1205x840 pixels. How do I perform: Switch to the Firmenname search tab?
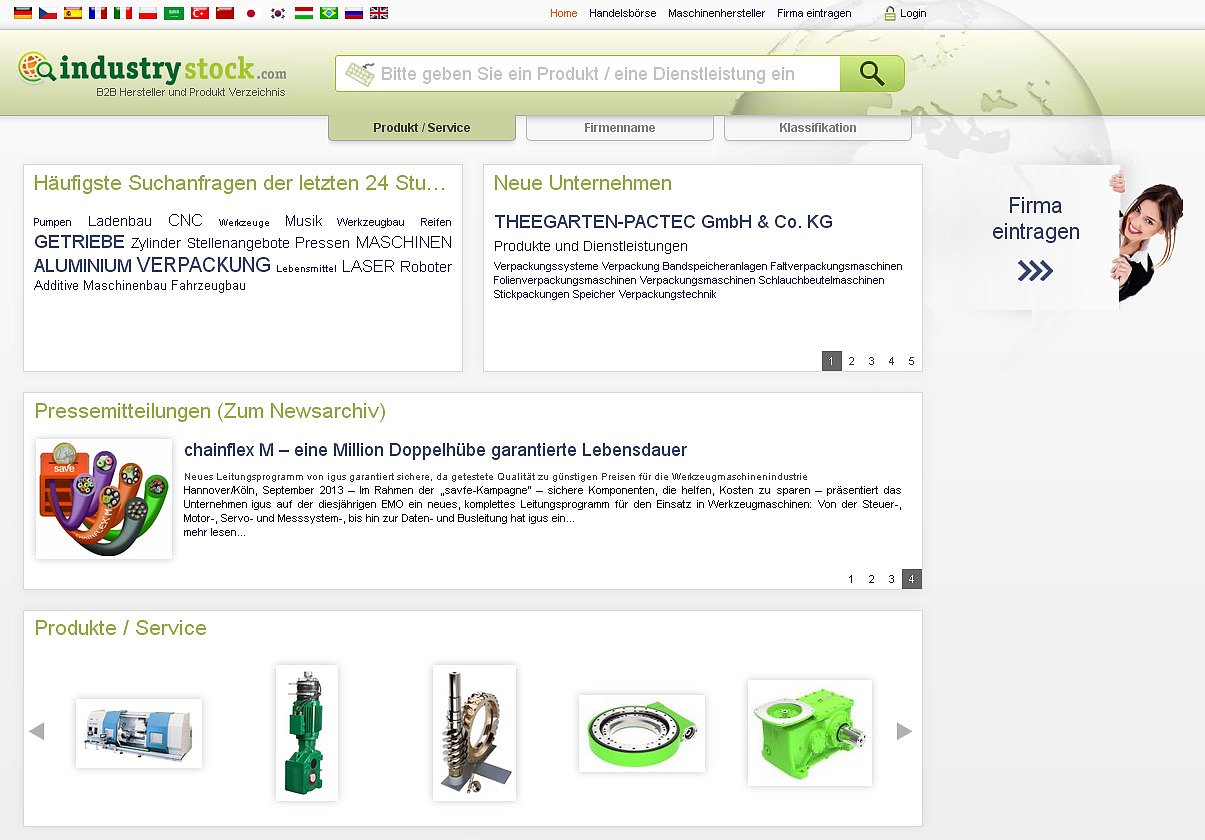tap(619, 128)
